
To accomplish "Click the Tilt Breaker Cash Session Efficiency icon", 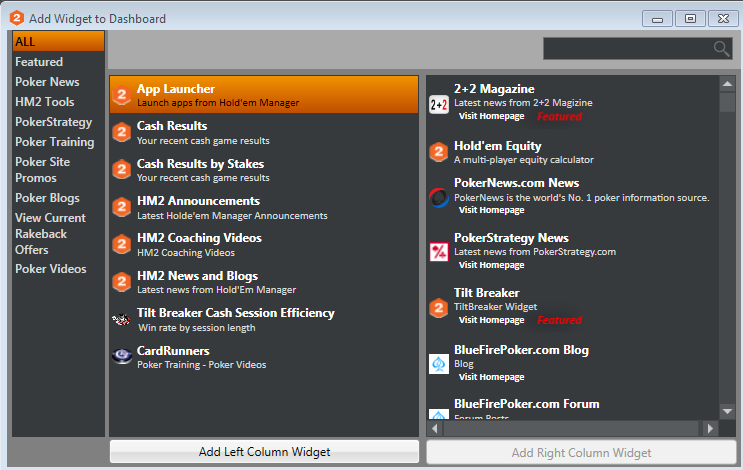I will (121, 319).
